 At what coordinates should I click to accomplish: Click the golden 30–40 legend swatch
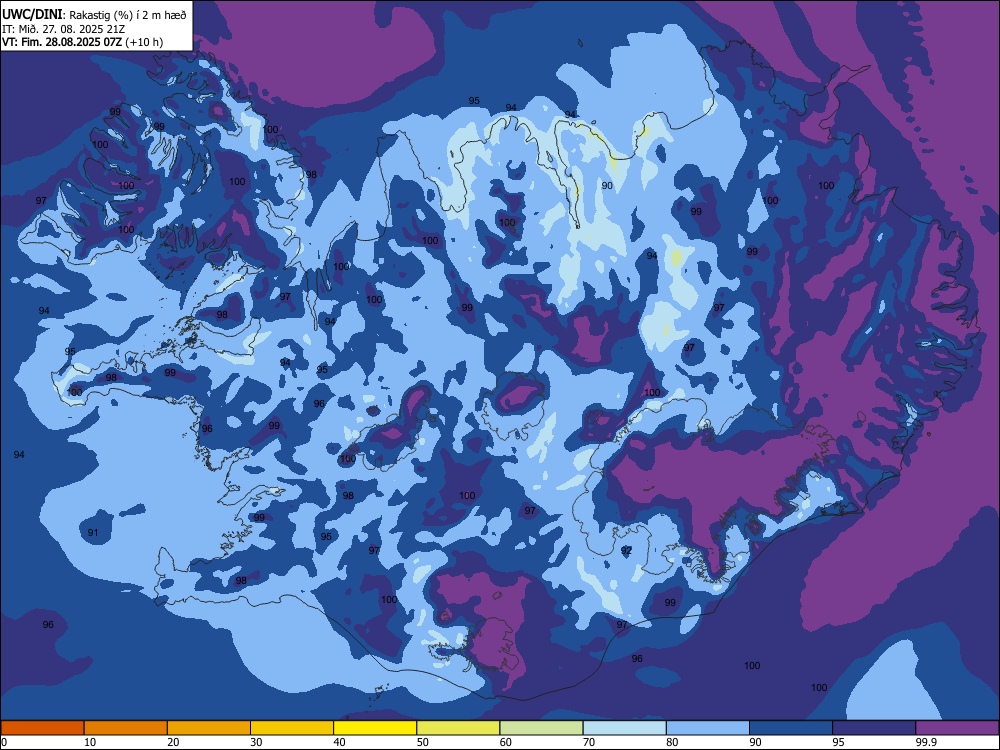(292, 728)
